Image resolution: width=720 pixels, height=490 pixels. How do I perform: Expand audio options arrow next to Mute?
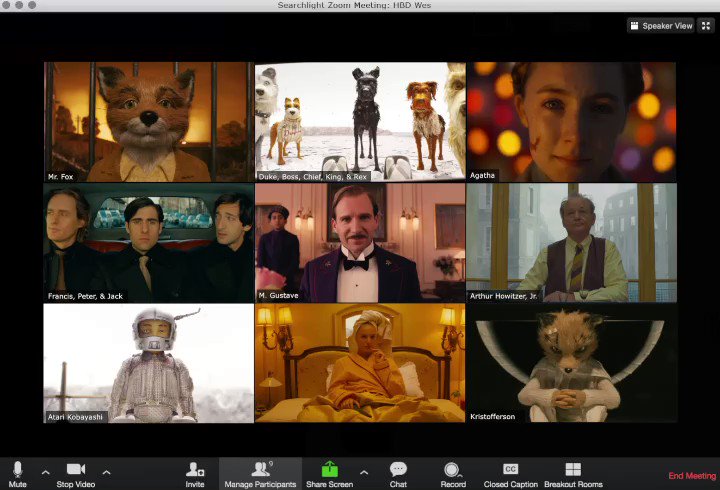[x=45, y=472]
